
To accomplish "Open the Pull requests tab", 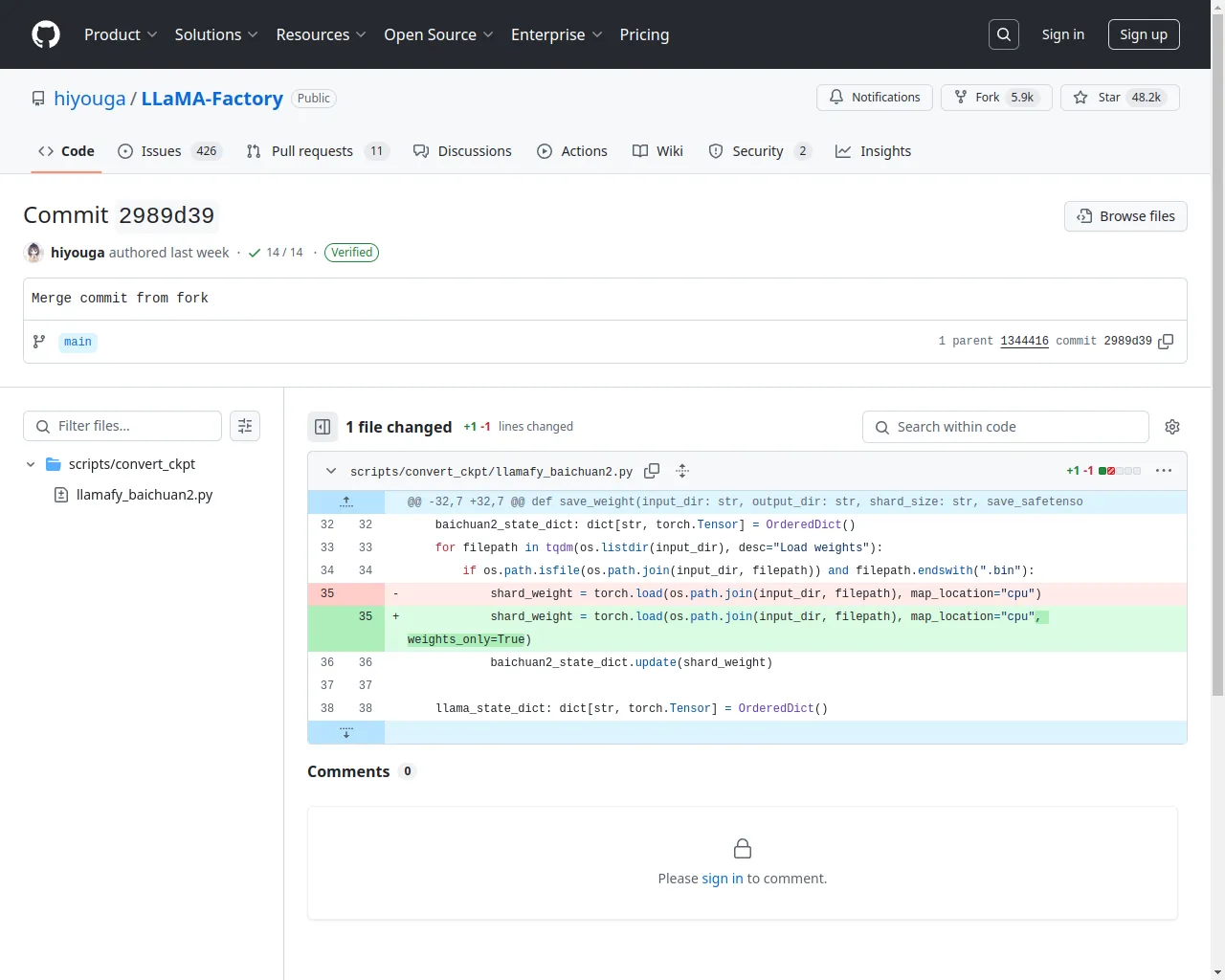I will coord(318,151).
